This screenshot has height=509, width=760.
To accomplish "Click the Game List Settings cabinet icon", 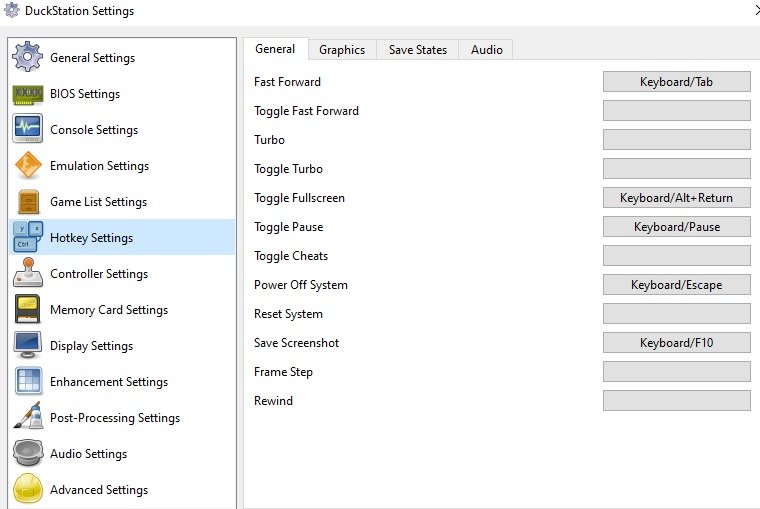I will pyautogui.click(x=29, y=202).
